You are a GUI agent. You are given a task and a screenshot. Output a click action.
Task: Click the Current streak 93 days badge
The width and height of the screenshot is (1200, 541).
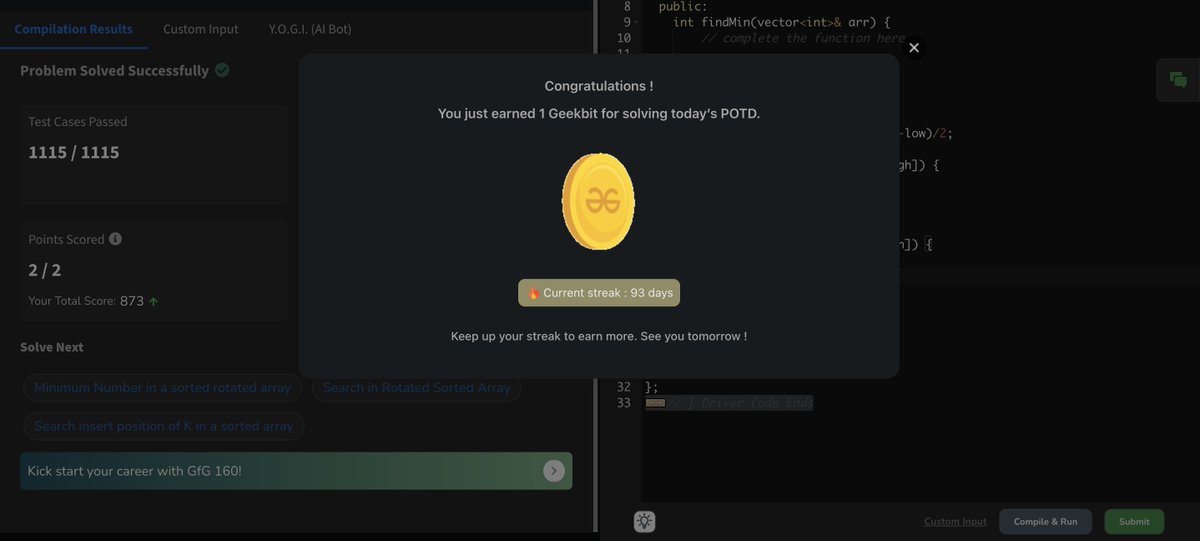pos(599,293)
